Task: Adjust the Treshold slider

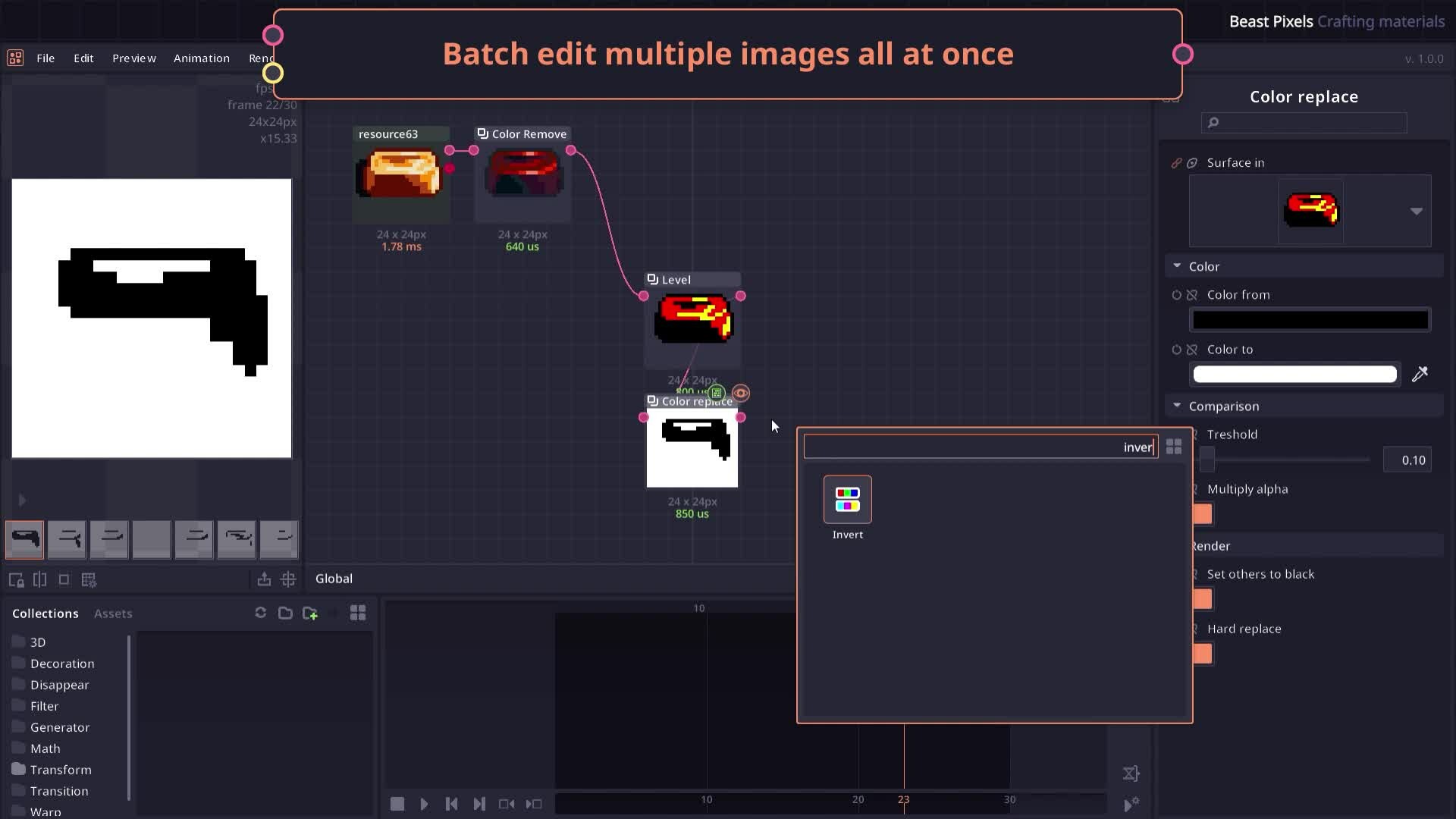Action: point(1209,459)
